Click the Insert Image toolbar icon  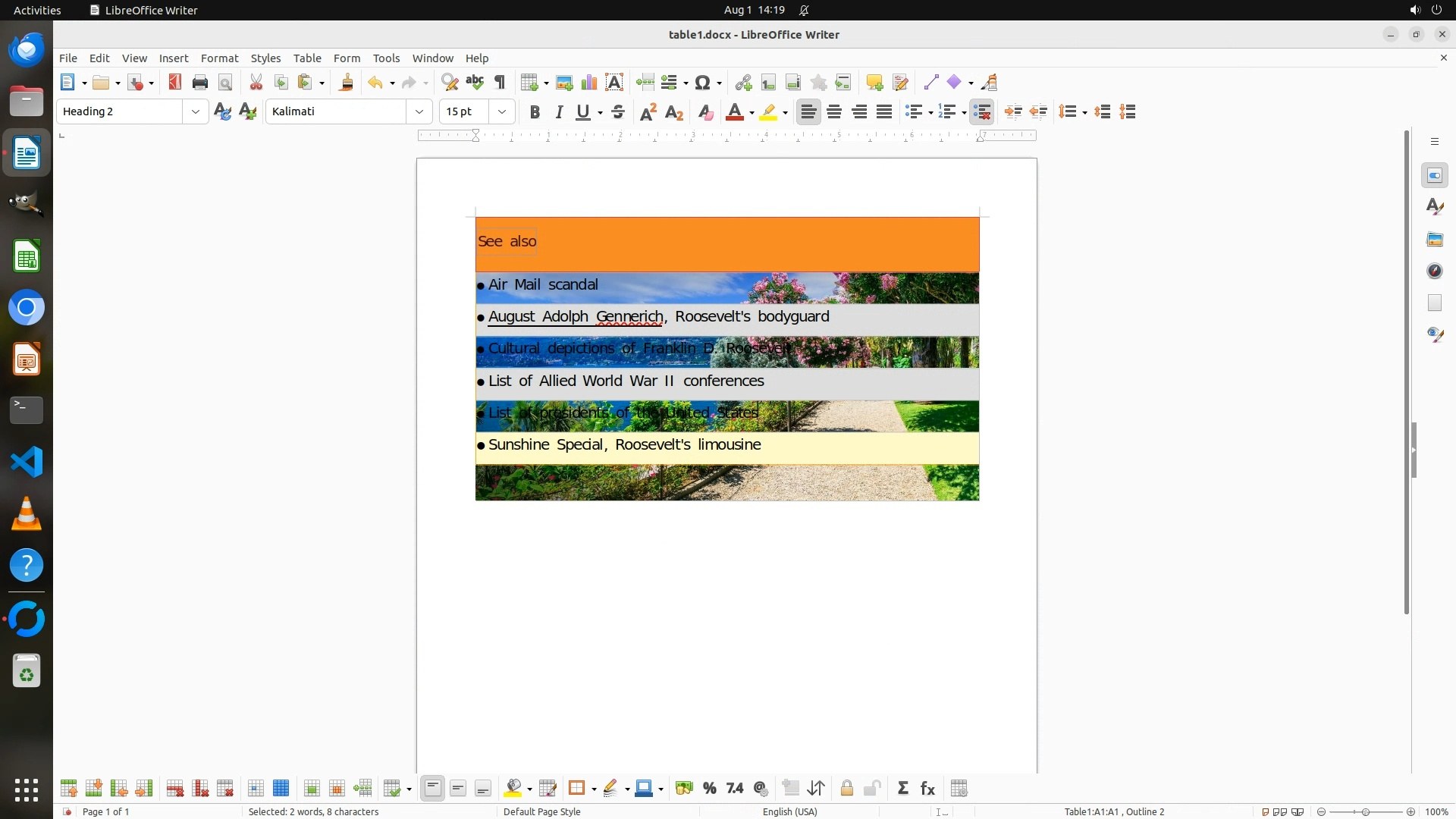tap(564, 83)
